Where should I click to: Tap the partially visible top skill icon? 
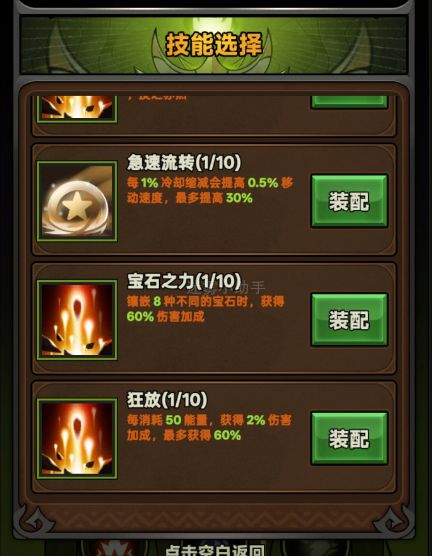(x=77, y=109)
